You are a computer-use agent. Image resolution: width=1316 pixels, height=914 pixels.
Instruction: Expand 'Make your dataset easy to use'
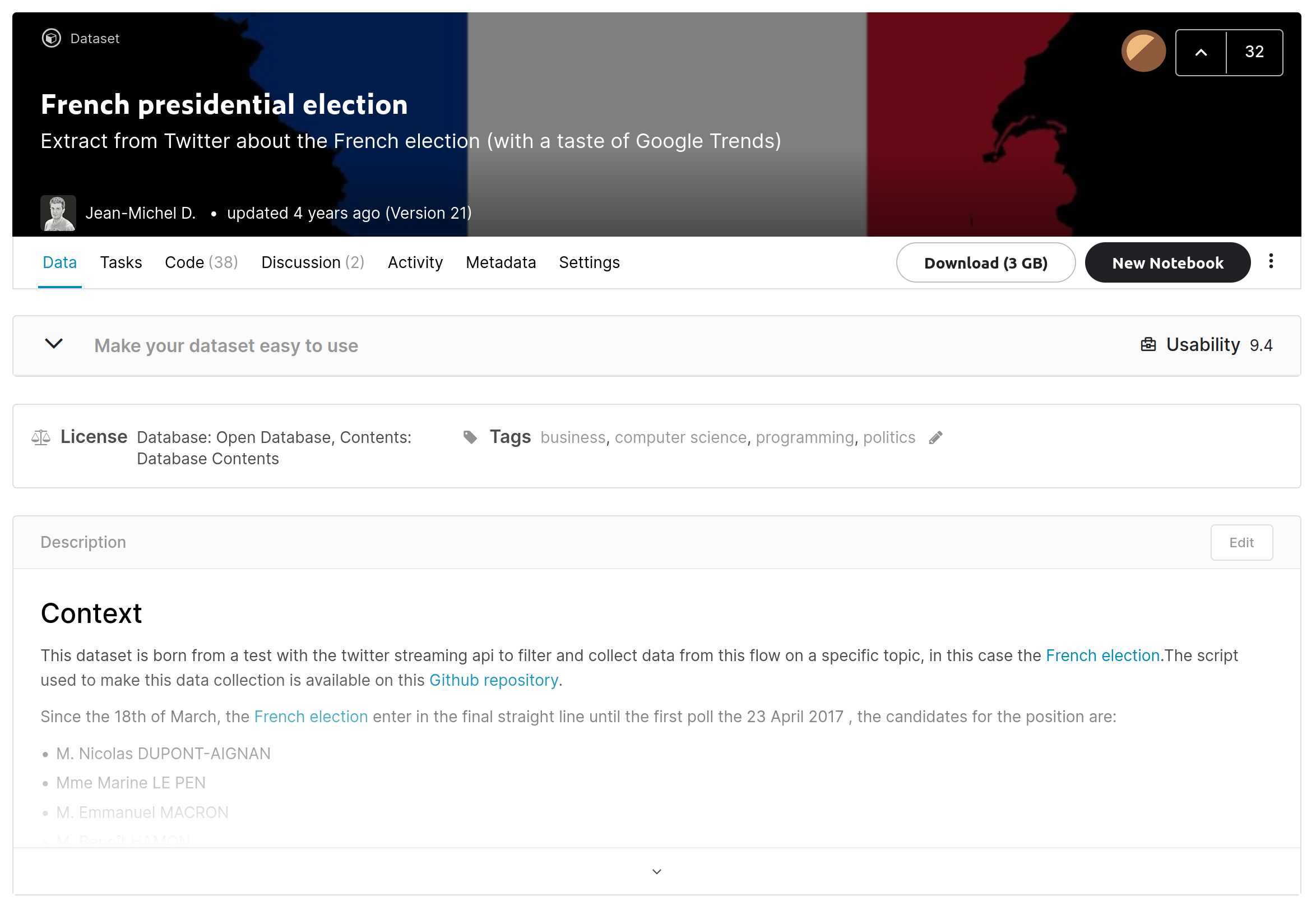pyautogui.click(x=54, y=344)
